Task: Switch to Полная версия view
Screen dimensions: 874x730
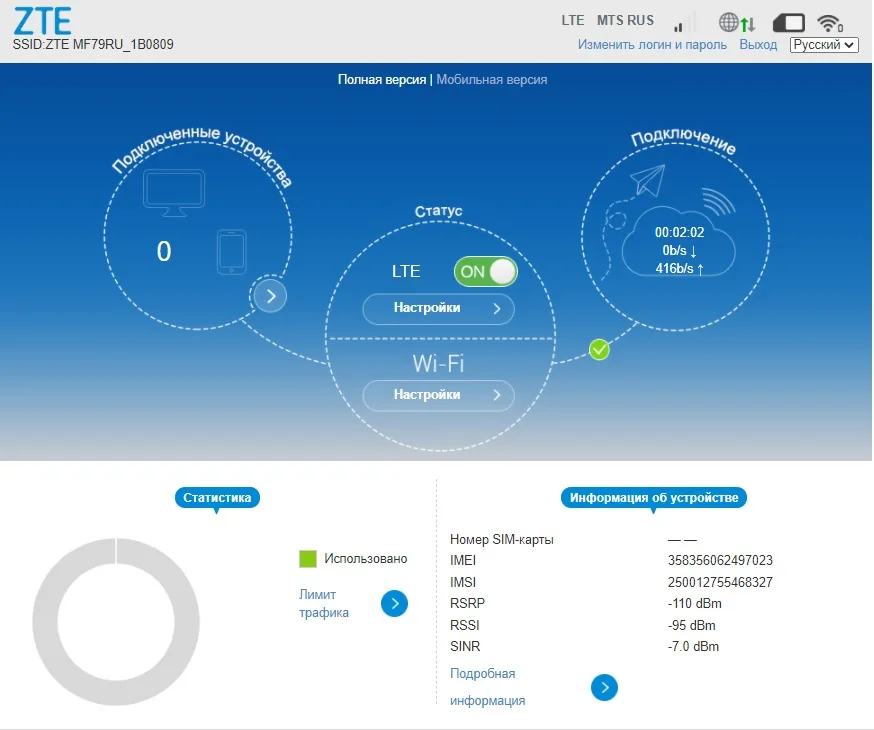Action: click(382, 79)
